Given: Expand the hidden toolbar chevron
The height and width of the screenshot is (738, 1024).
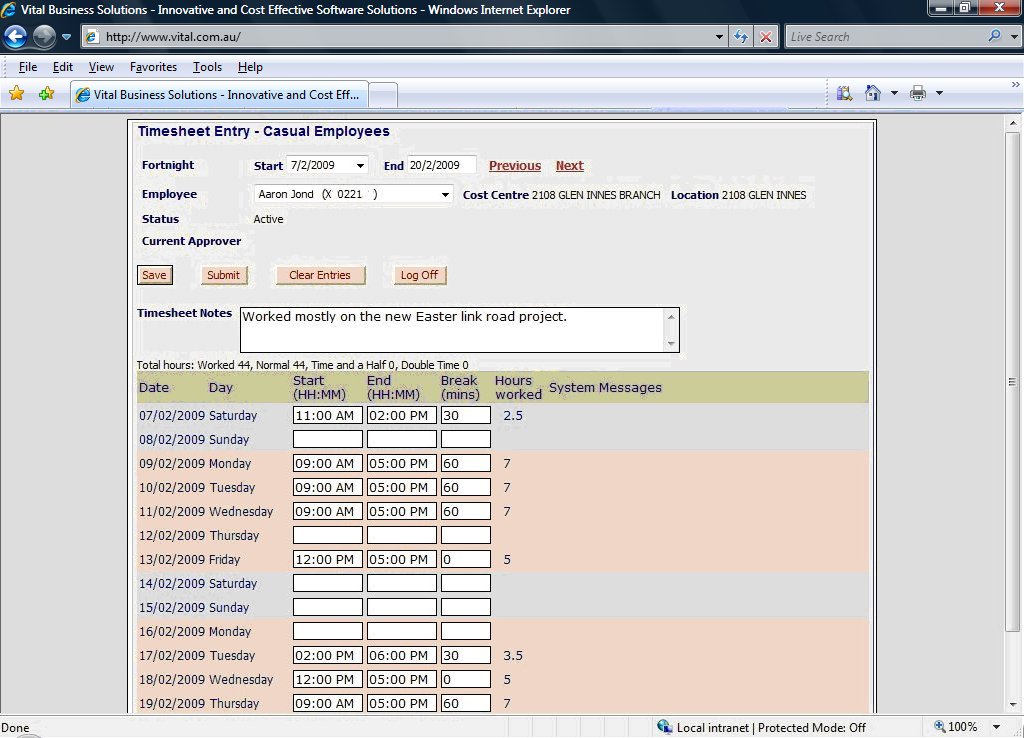Looking at the screenshot, I should click(x=1015, y=84).
